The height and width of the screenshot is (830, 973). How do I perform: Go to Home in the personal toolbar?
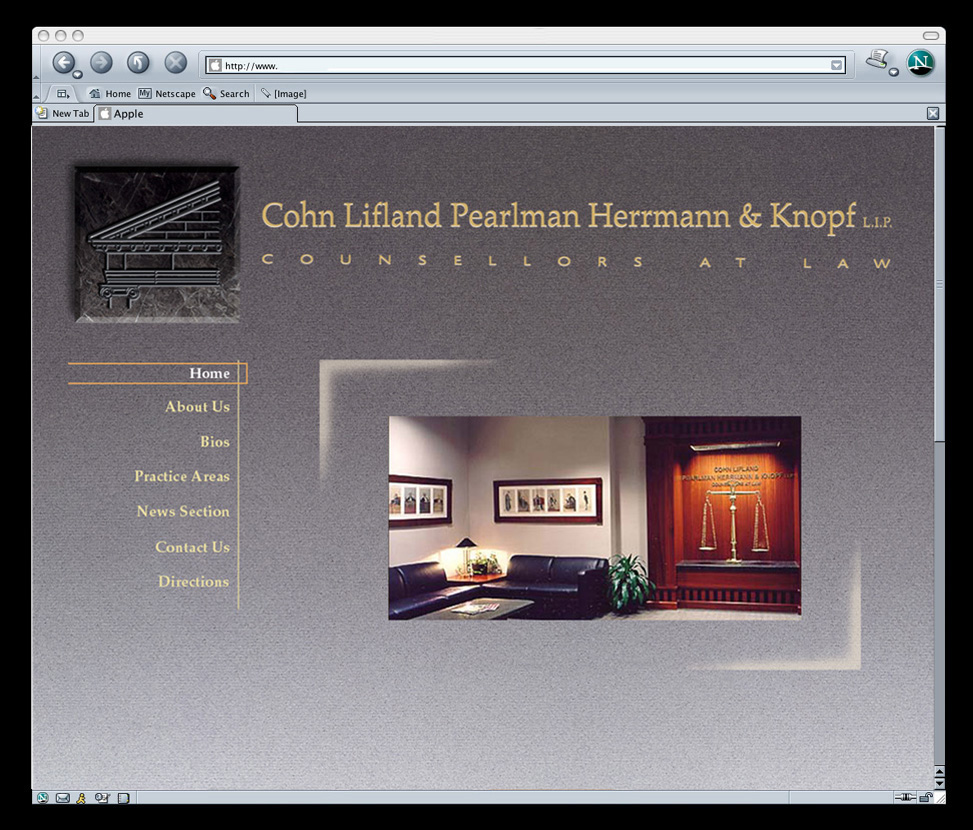(110, 94)
